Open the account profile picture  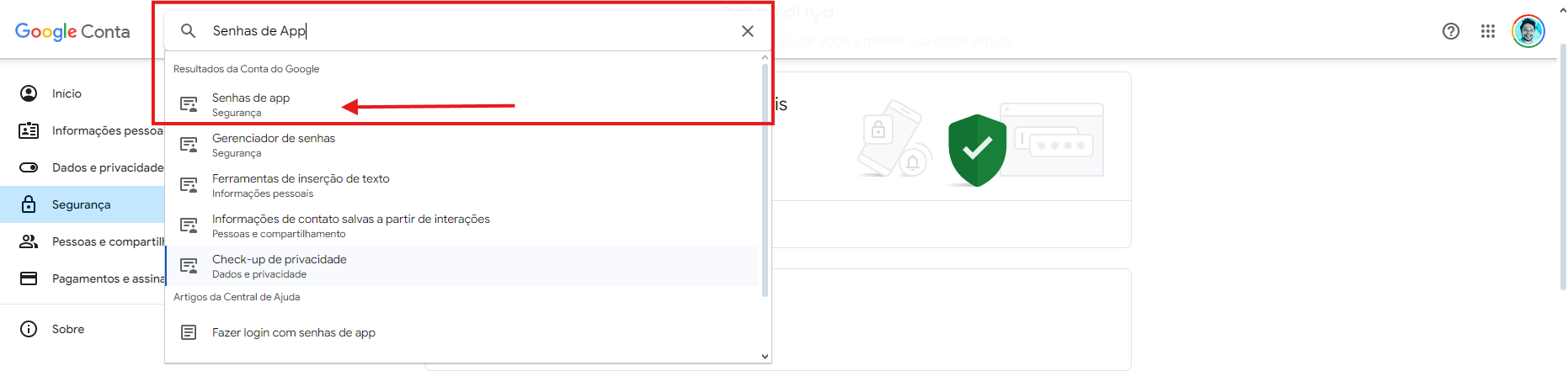tap(1528, 31)
